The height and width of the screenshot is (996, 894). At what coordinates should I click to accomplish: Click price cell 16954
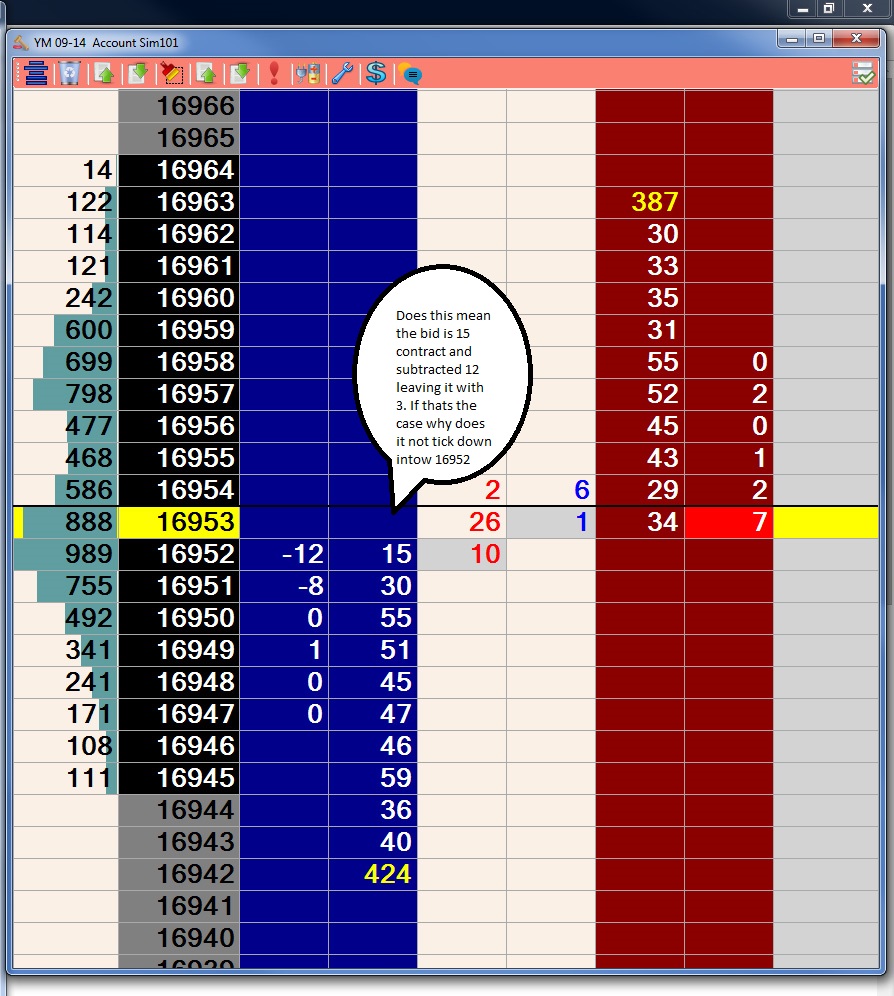(179, 490)
